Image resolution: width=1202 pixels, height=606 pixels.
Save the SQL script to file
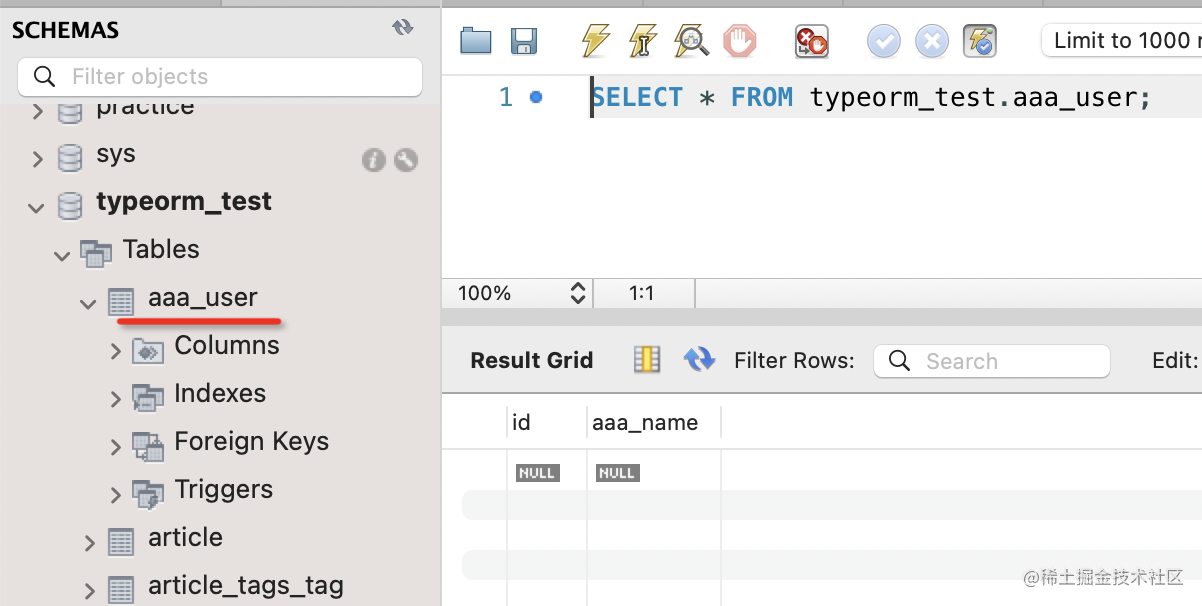pyautogui.click(x=524, y=41)
